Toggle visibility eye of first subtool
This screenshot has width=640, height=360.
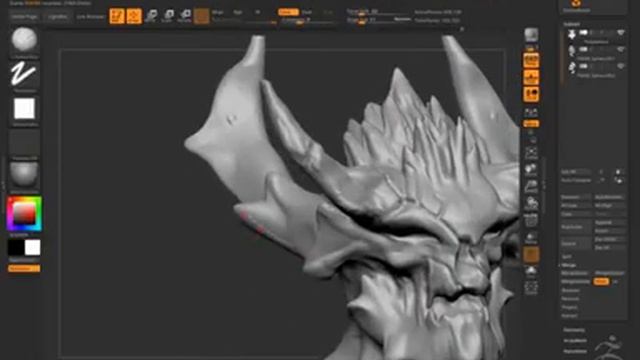[x=620, y=33]
